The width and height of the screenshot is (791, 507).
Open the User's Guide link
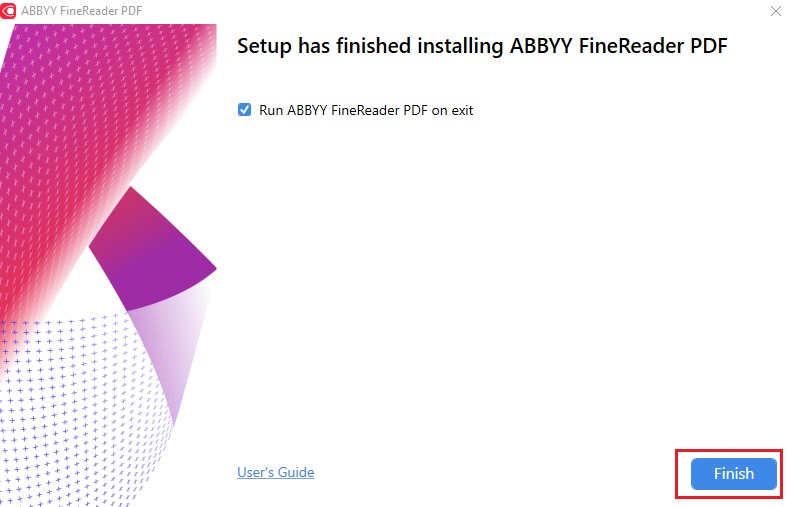point(275,472)
